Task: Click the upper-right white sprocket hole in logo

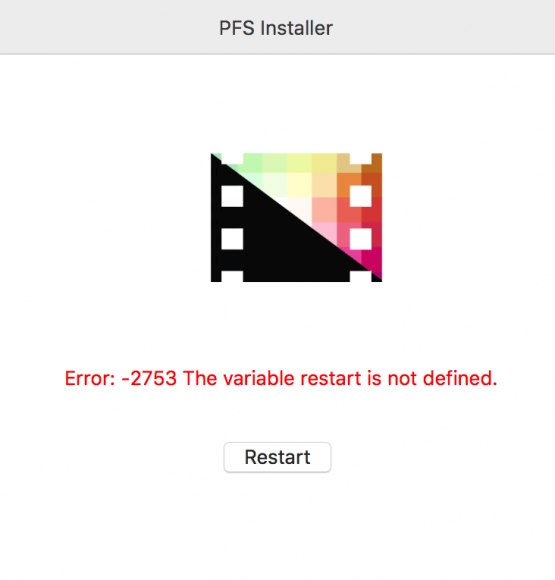Action: pos(361,196)
